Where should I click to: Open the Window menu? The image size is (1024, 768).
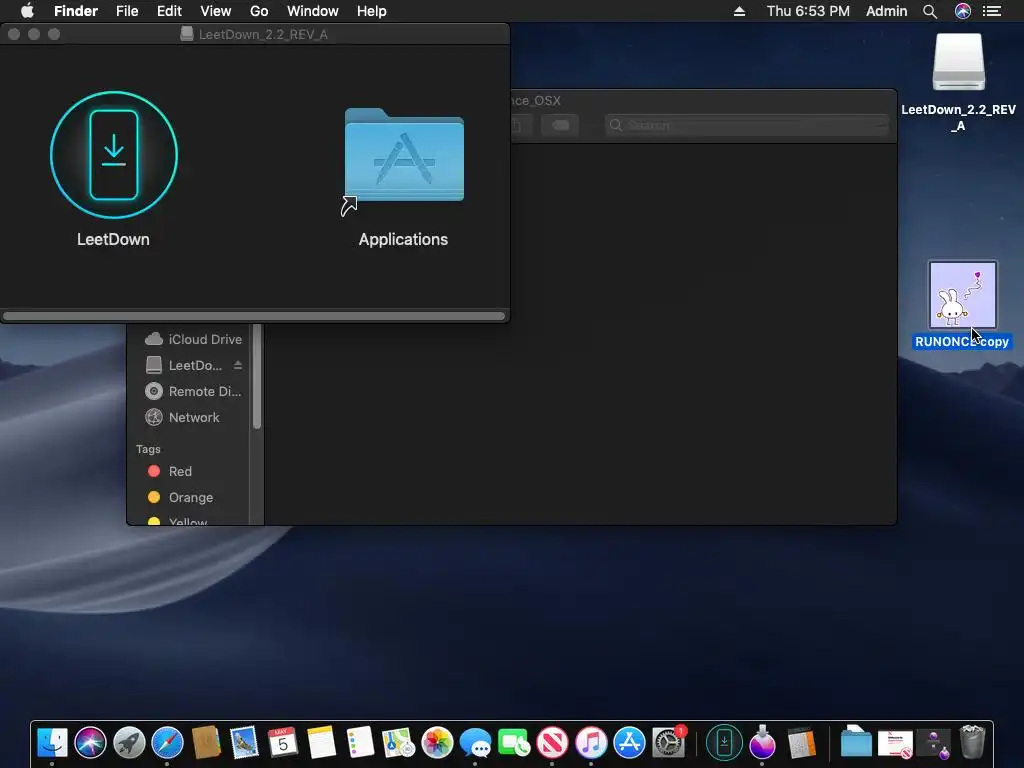pos(313,11)
